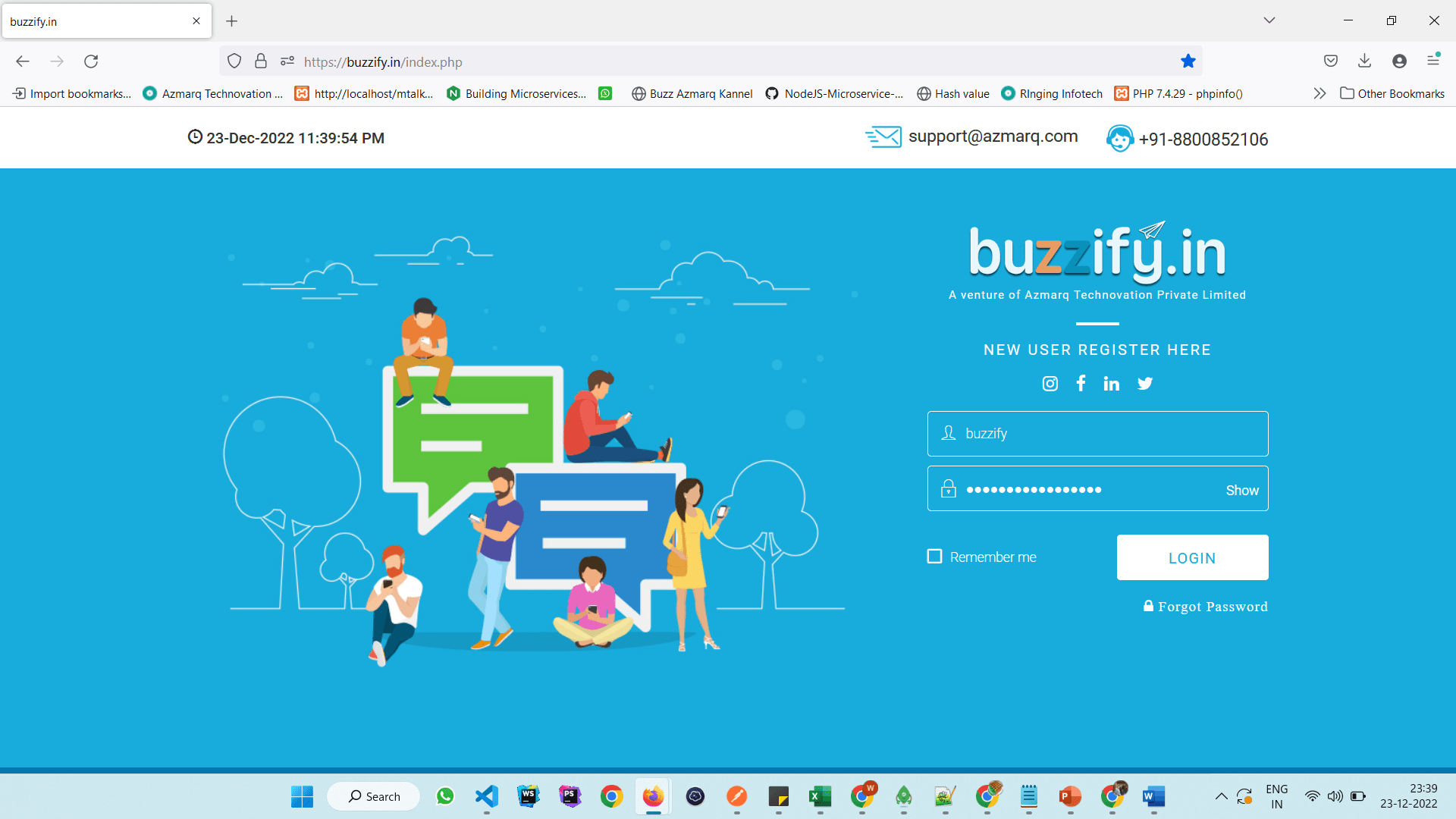
Task: Click the bookmark star in address bar
Action: coord(1188,61)
